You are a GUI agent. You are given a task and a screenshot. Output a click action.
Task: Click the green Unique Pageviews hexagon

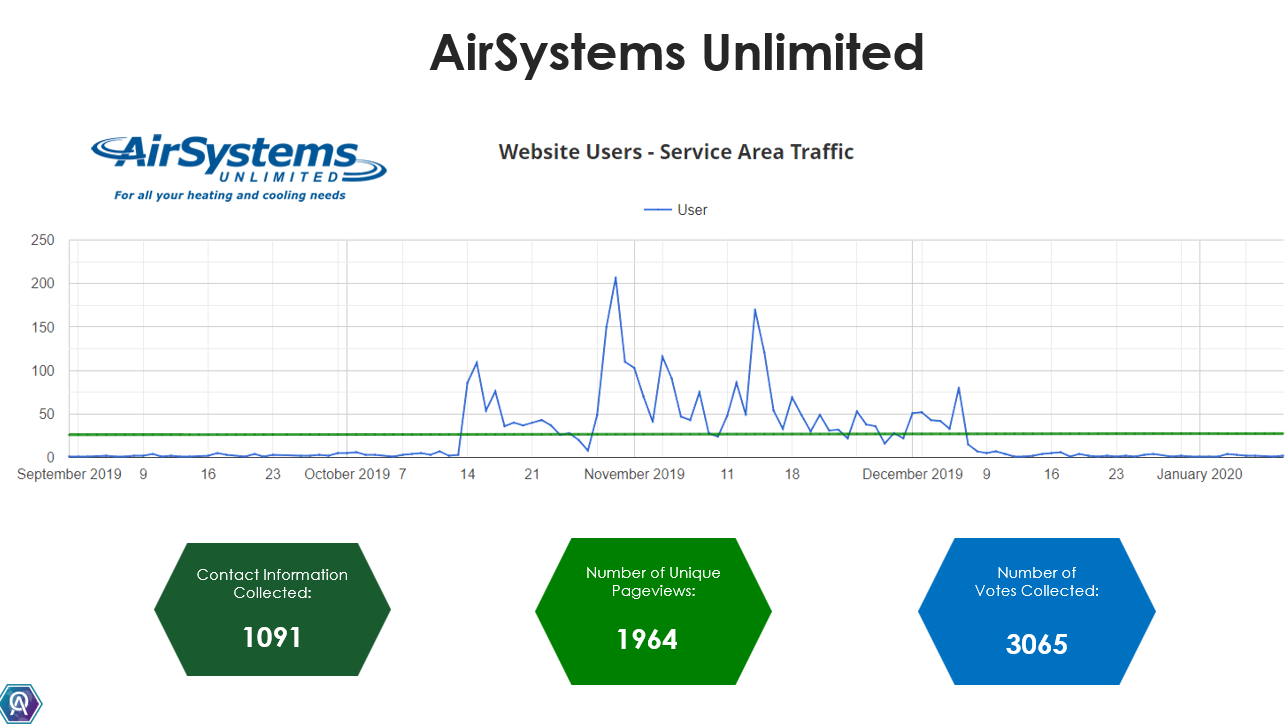(x=653, y=610)
